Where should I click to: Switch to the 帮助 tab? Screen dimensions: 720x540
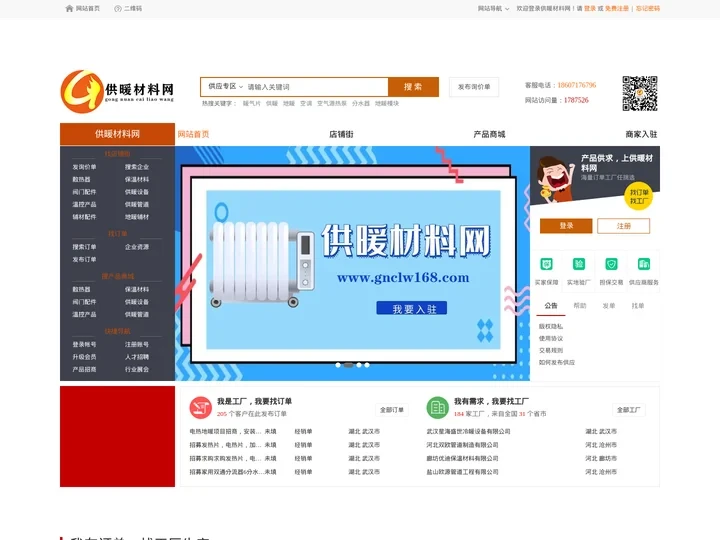tap(579, 306)
